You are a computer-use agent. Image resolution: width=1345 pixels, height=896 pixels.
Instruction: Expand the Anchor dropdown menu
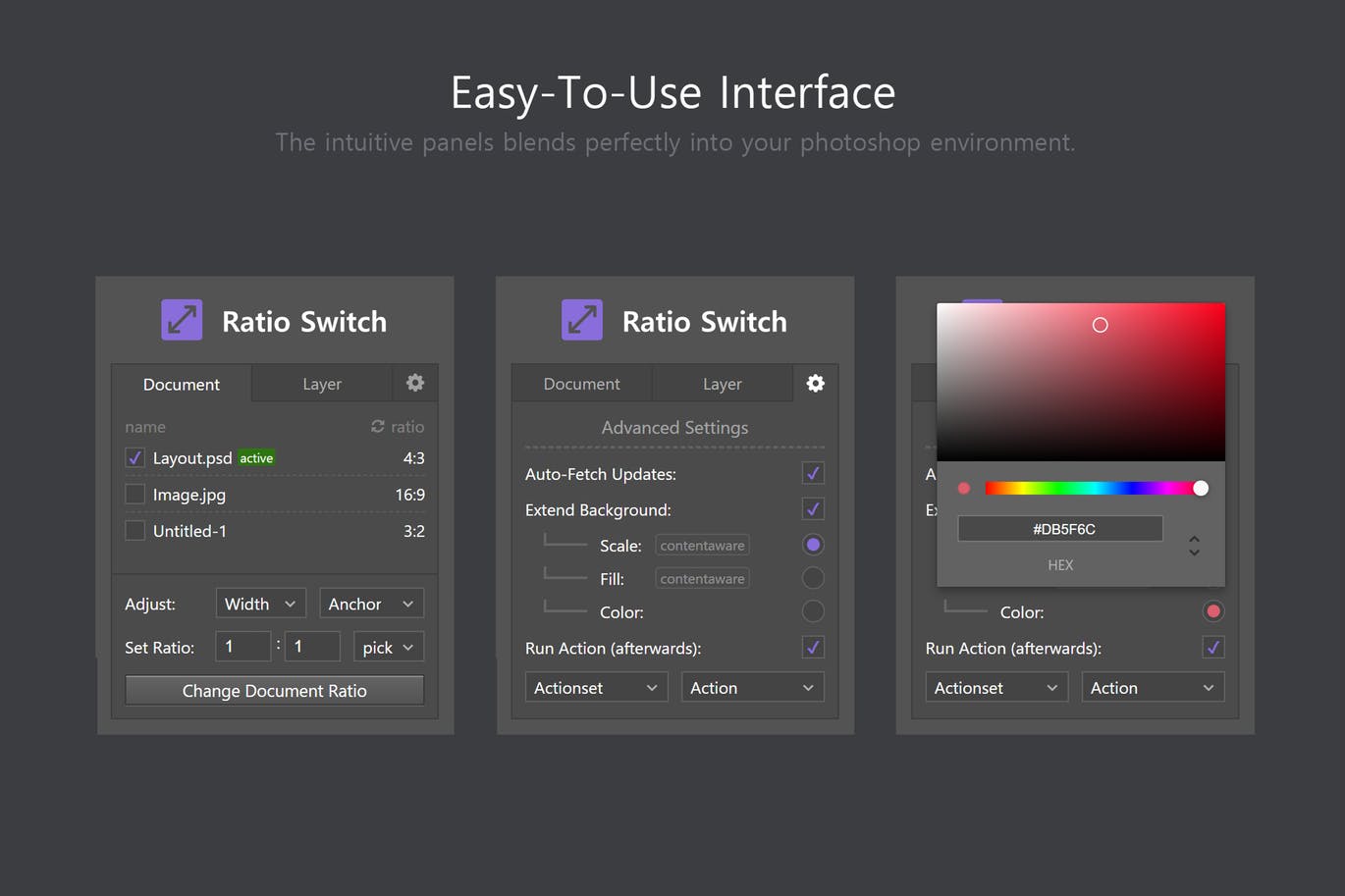(x=370, y=603)
